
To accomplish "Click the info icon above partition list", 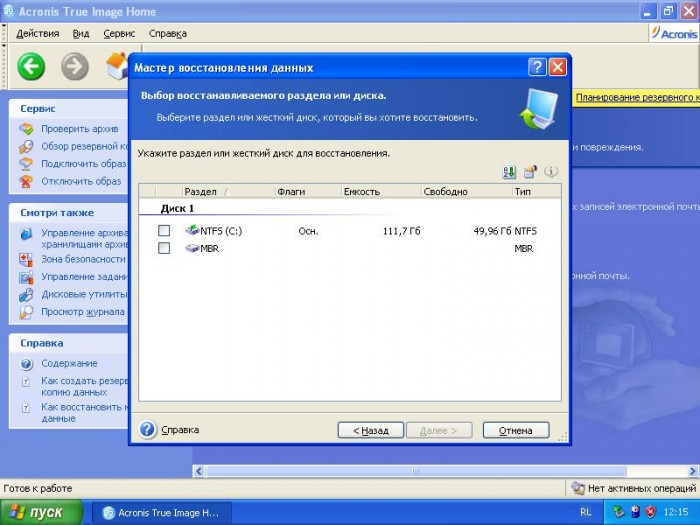I will (x=551, y=172).
